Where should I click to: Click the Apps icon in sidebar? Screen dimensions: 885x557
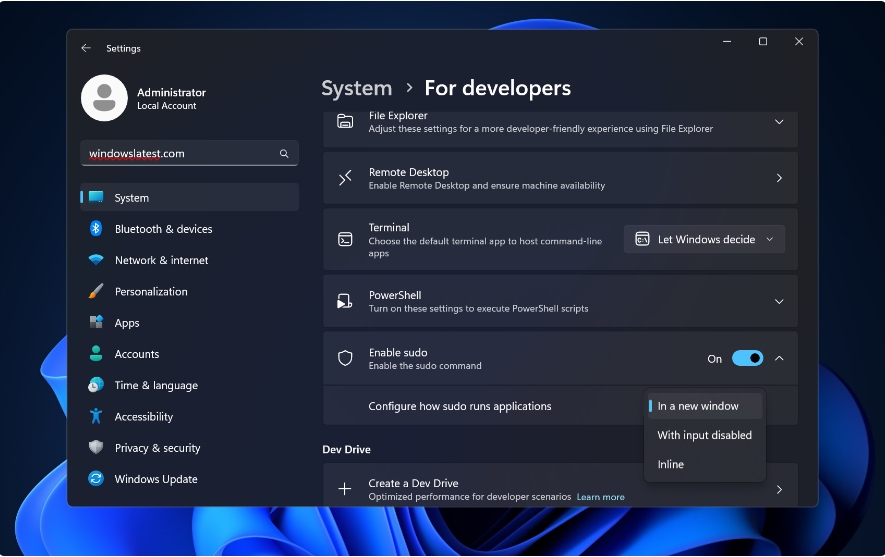pos(96,322)
